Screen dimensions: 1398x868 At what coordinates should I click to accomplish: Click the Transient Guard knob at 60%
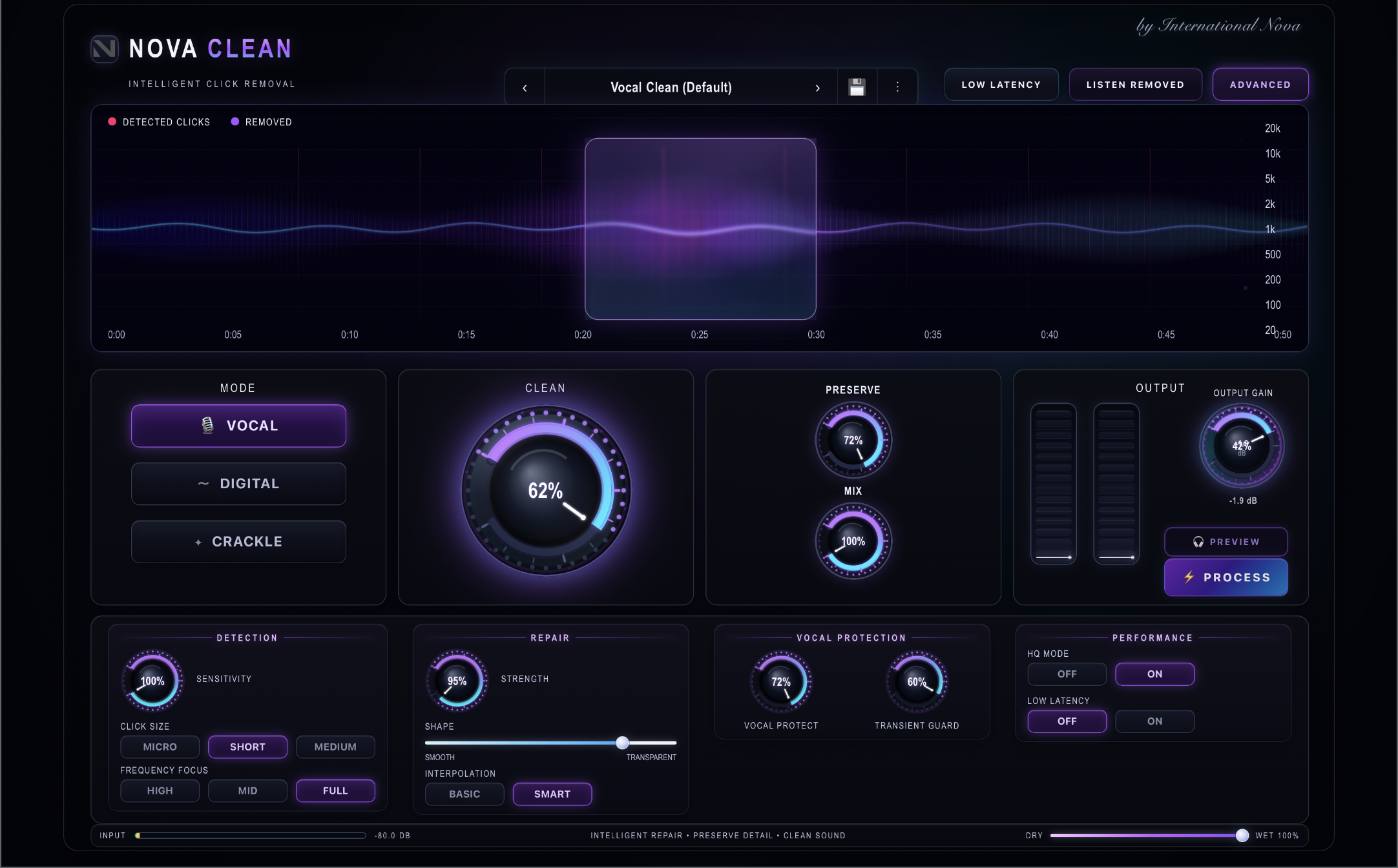[x=917, y=682]
